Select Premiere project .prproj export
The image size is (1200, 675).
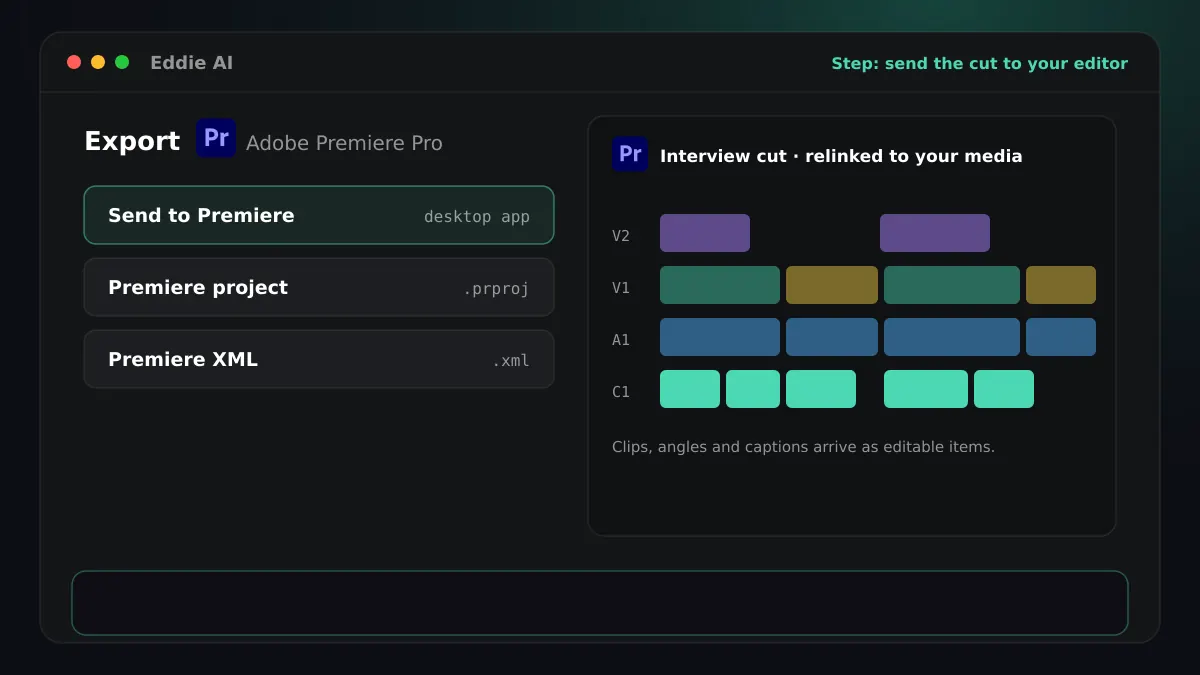[319, 287]
